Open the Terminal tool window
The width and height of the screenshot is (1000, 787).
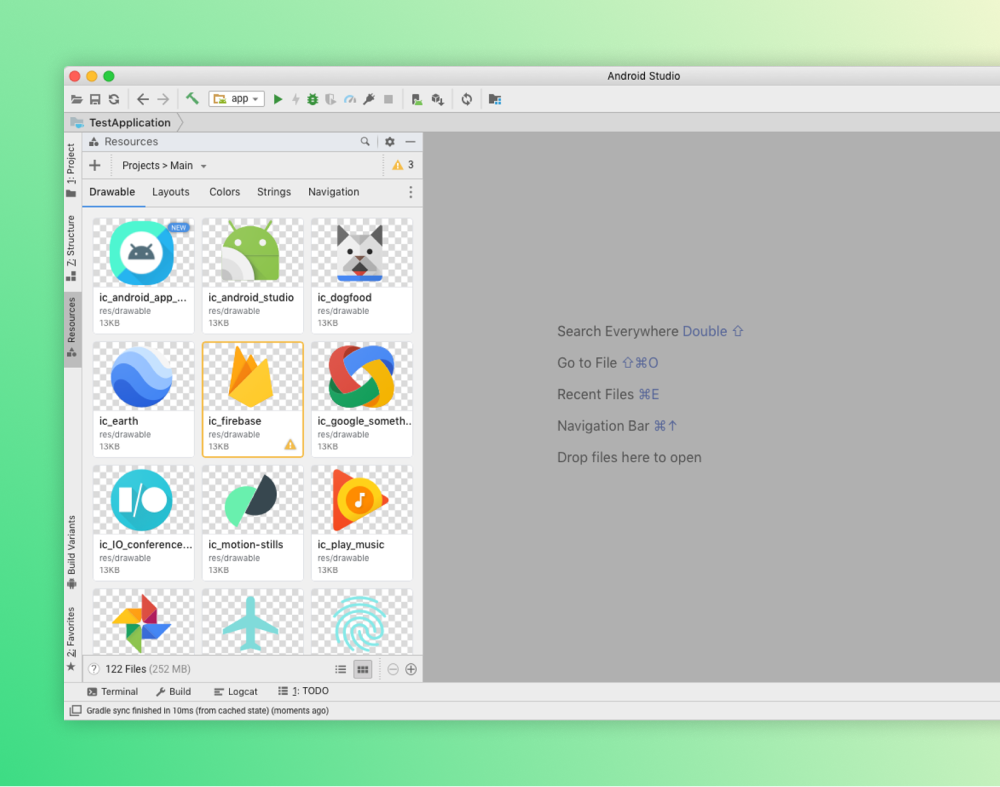[112, 692]
